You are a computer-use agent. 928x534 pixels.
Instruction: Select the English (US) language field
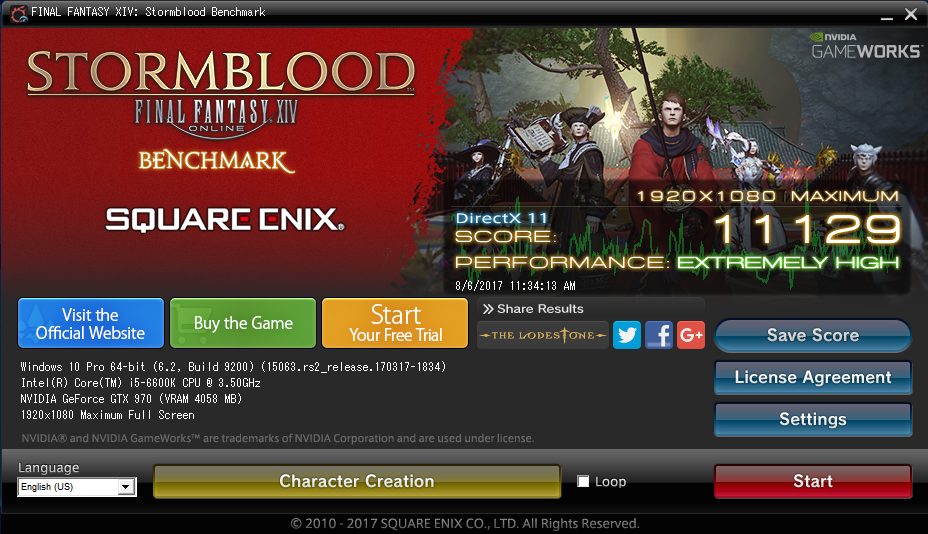(x=77, y=487)
